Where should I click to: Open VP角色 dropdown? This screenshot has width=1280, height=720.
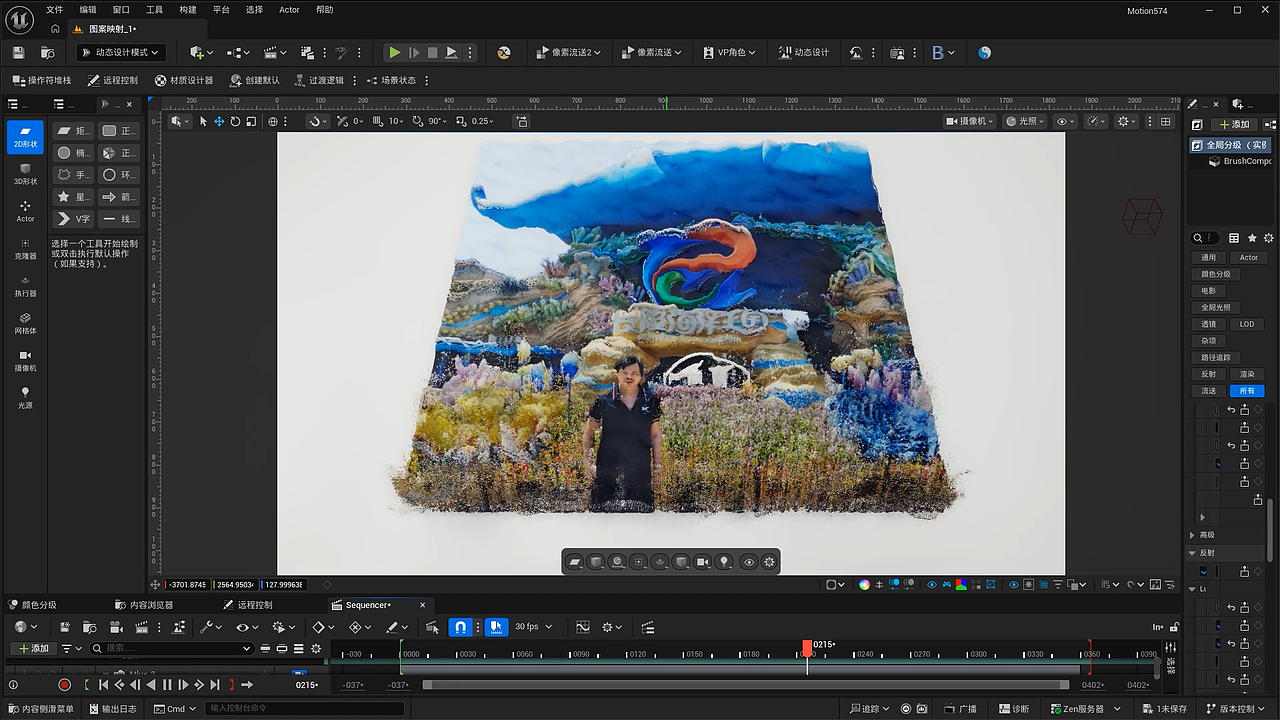point(728,52)
